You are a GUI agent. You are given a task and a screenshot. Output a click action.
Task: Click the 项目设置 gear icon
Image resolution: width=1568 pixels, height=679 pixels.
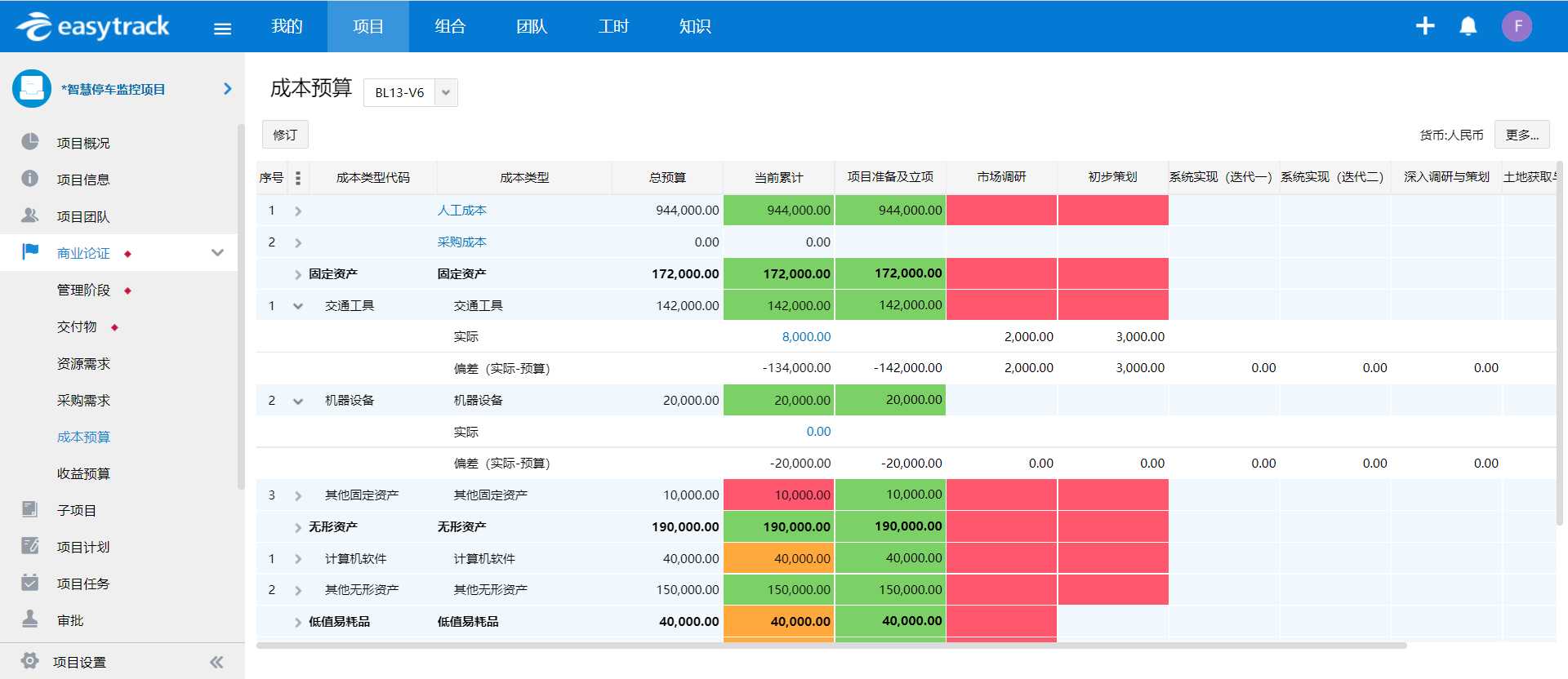tap(30, 661)
